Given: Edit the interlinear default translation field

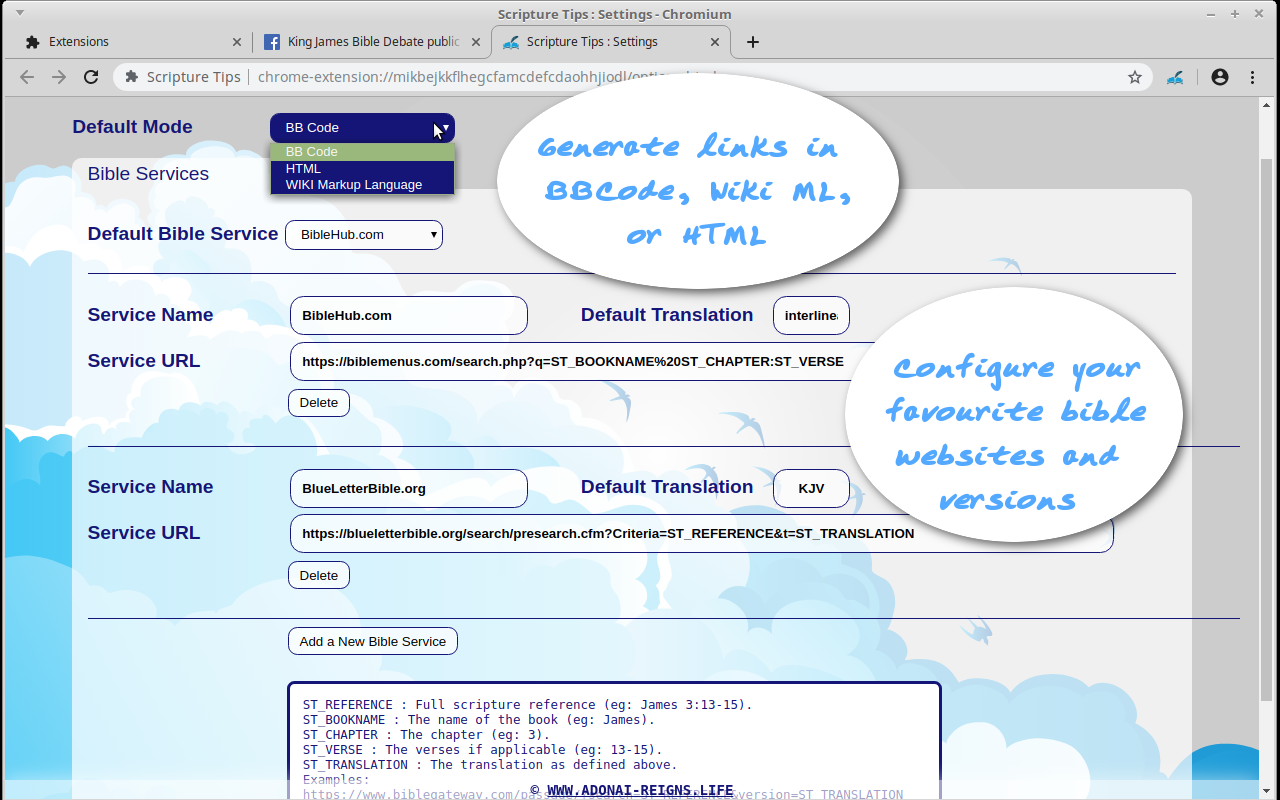Looking at the screenshot, I should coord(811,315).
